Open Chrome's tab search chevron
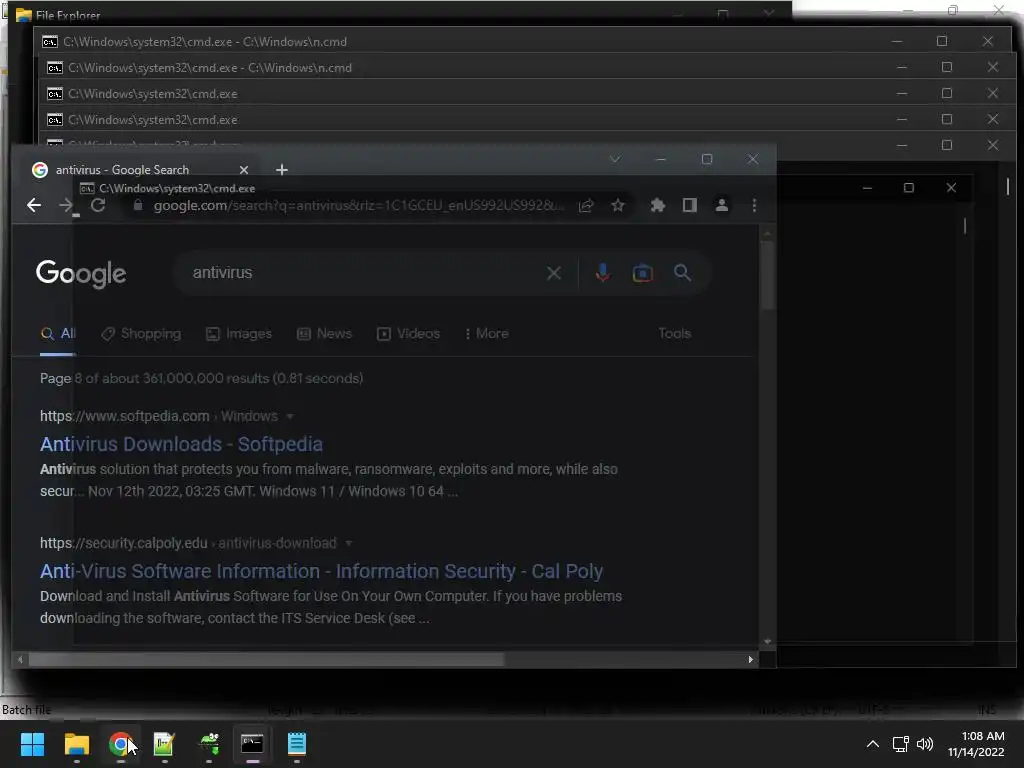The width and height of the screenshot is (1024, 768). tap(615, 159)
